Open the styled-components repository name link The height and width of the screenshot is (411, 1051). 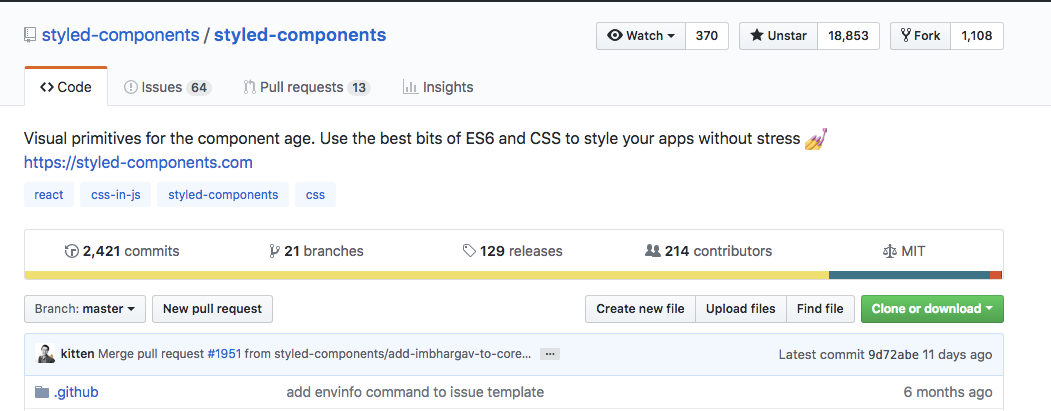pyautogui.click(x=300, y=35)
